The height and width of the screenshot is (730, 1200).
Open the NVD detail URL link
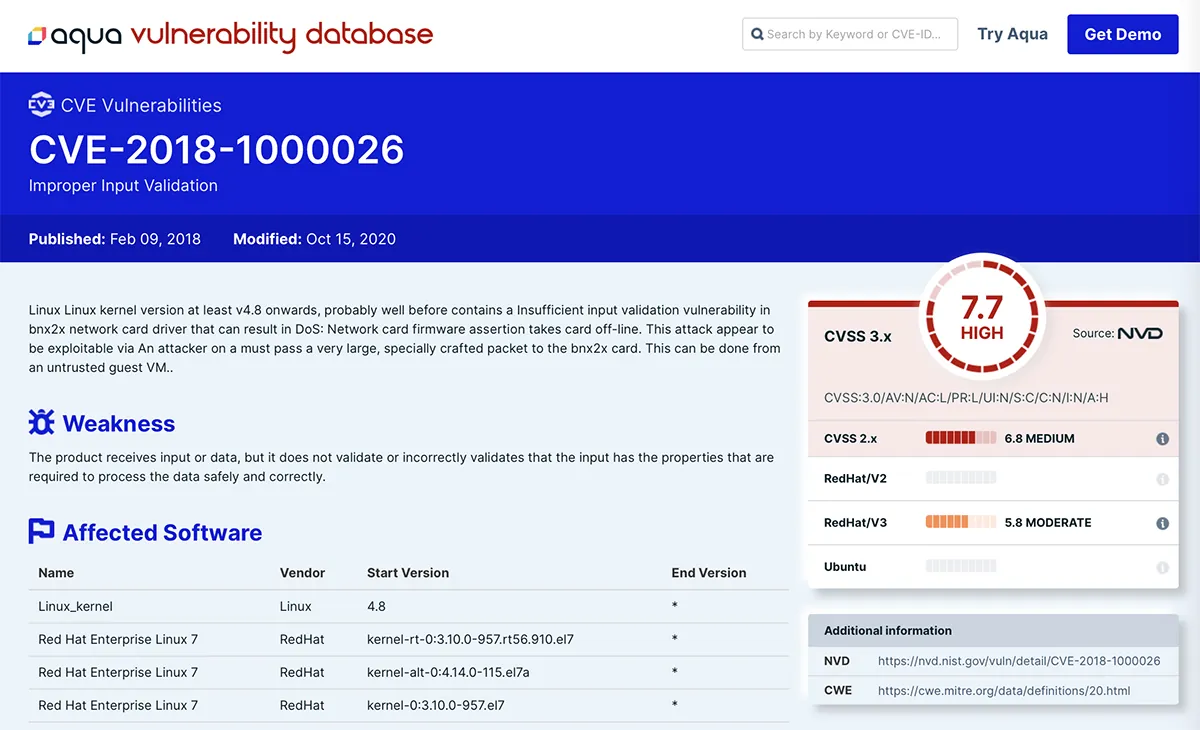click(1019, 661)
